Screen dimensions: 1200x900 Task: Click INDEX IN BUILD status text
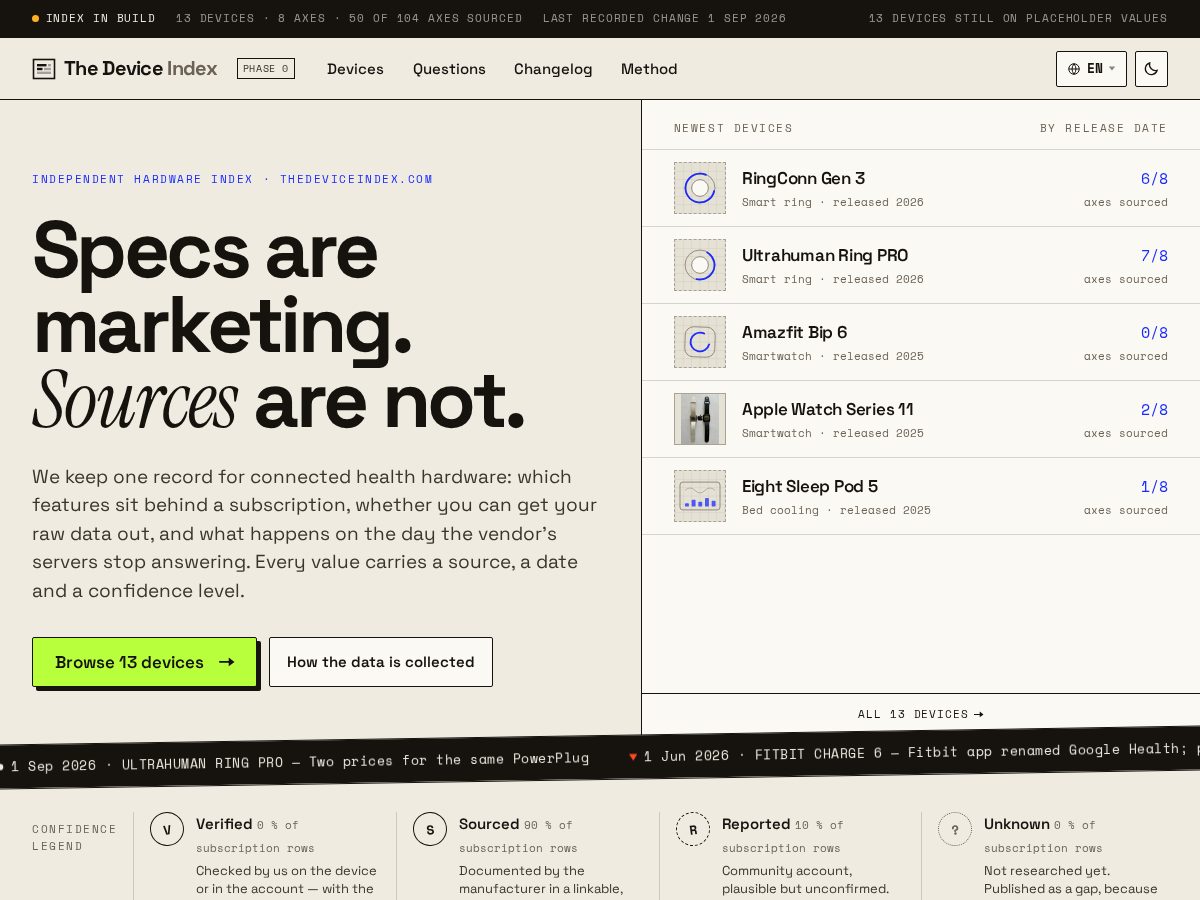click(100, 19)
